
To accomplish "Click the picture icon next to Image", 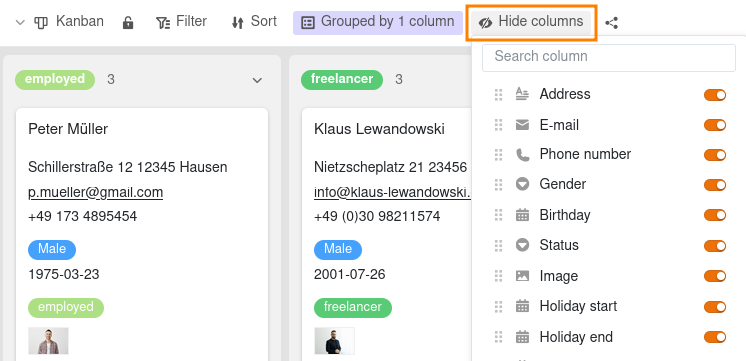I will [522, 276].
